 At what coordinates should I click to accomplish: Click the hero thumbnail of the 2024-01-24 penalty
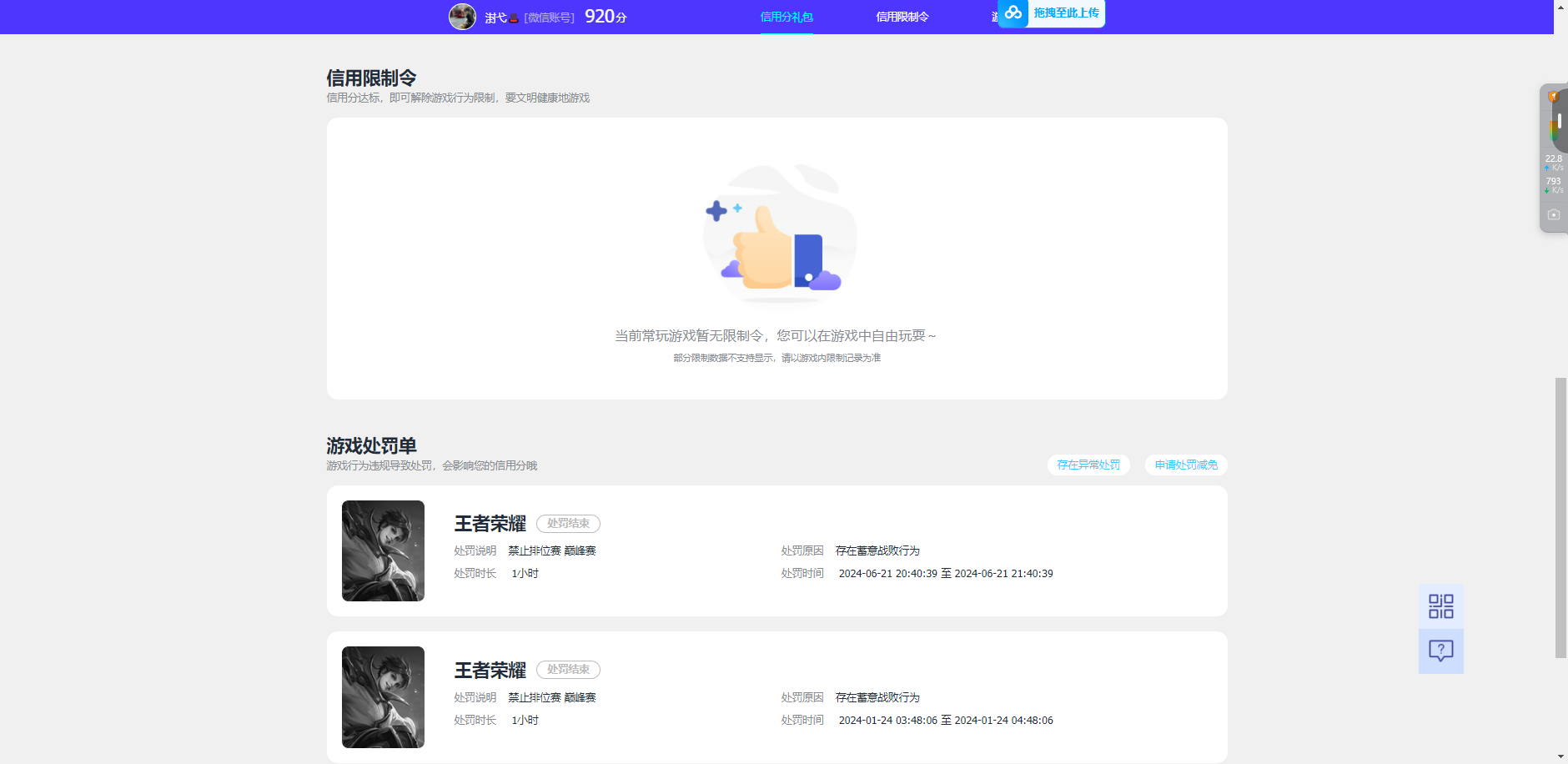pyautogui.click(x=383, y=697)
